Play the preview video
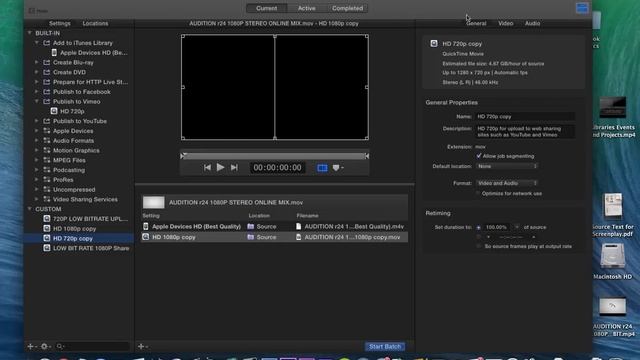This screenshot has width=640, height=360. (x=220, y=167)
